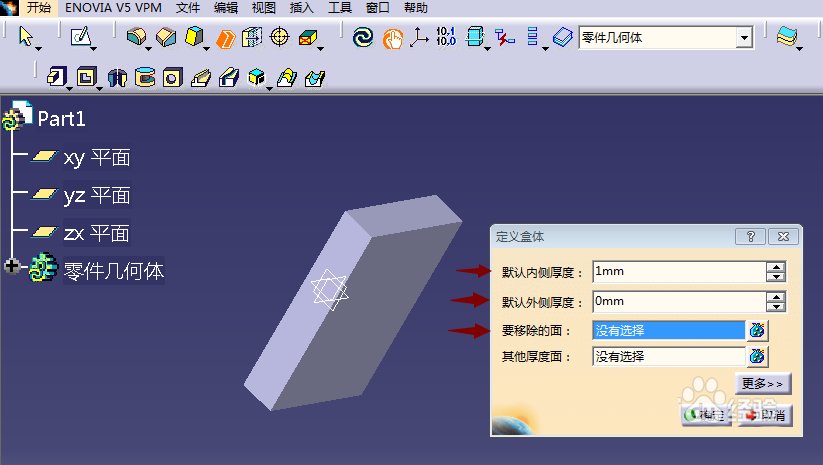Click the stacked surfaces icon

[787, 37]
